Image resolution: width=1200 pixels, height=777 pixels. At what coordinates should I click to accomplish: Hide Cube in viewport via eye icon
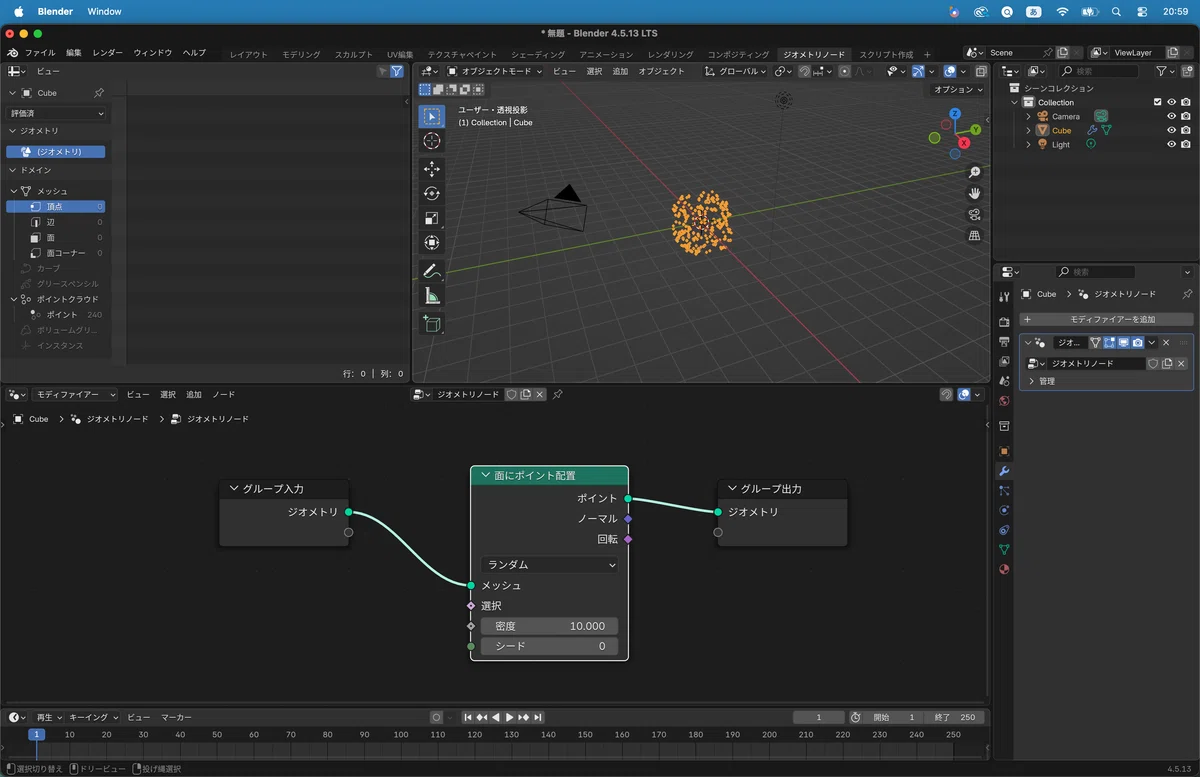[x=1172, y=130]
